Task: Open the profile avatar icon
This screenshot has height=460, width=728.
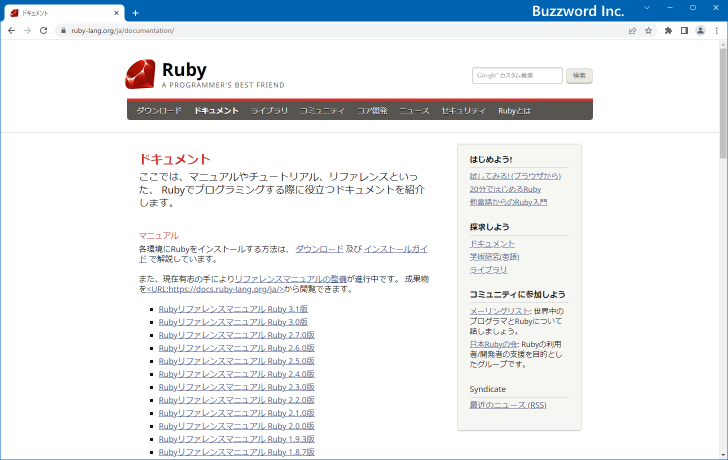Action: (x=700, y=31)
